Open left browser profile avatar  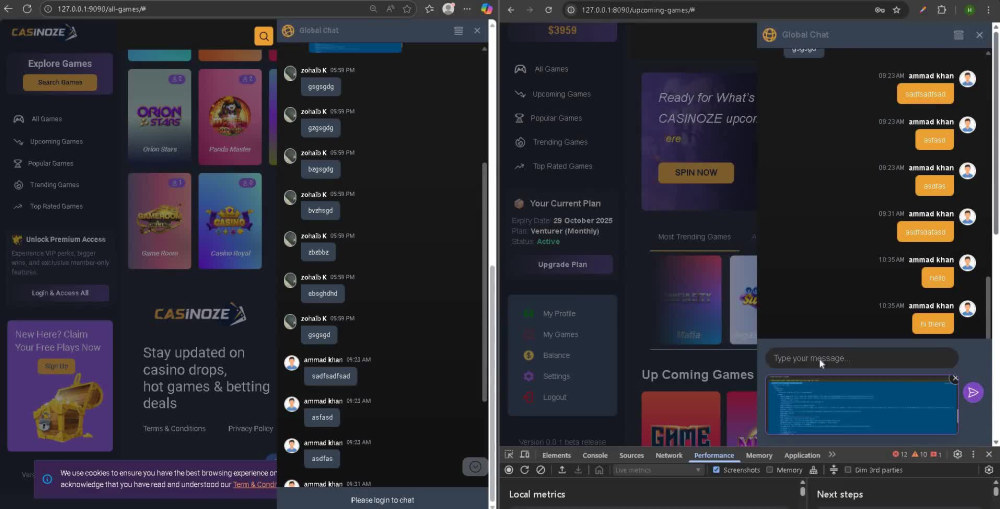click(448, 9)
